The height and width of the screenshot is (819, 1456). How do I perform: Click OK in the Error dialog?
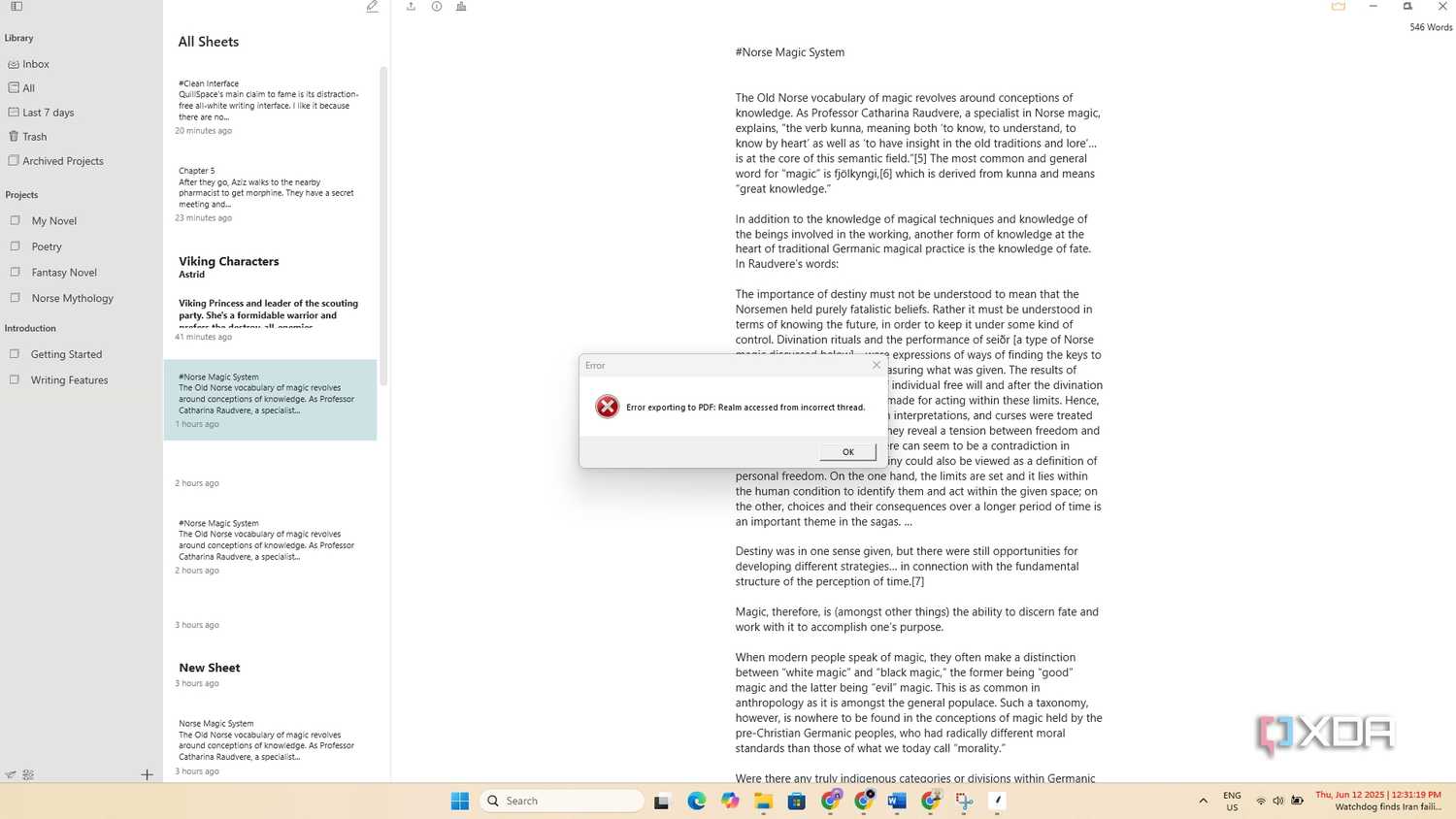pyautogui.click(x=847, y=452)
